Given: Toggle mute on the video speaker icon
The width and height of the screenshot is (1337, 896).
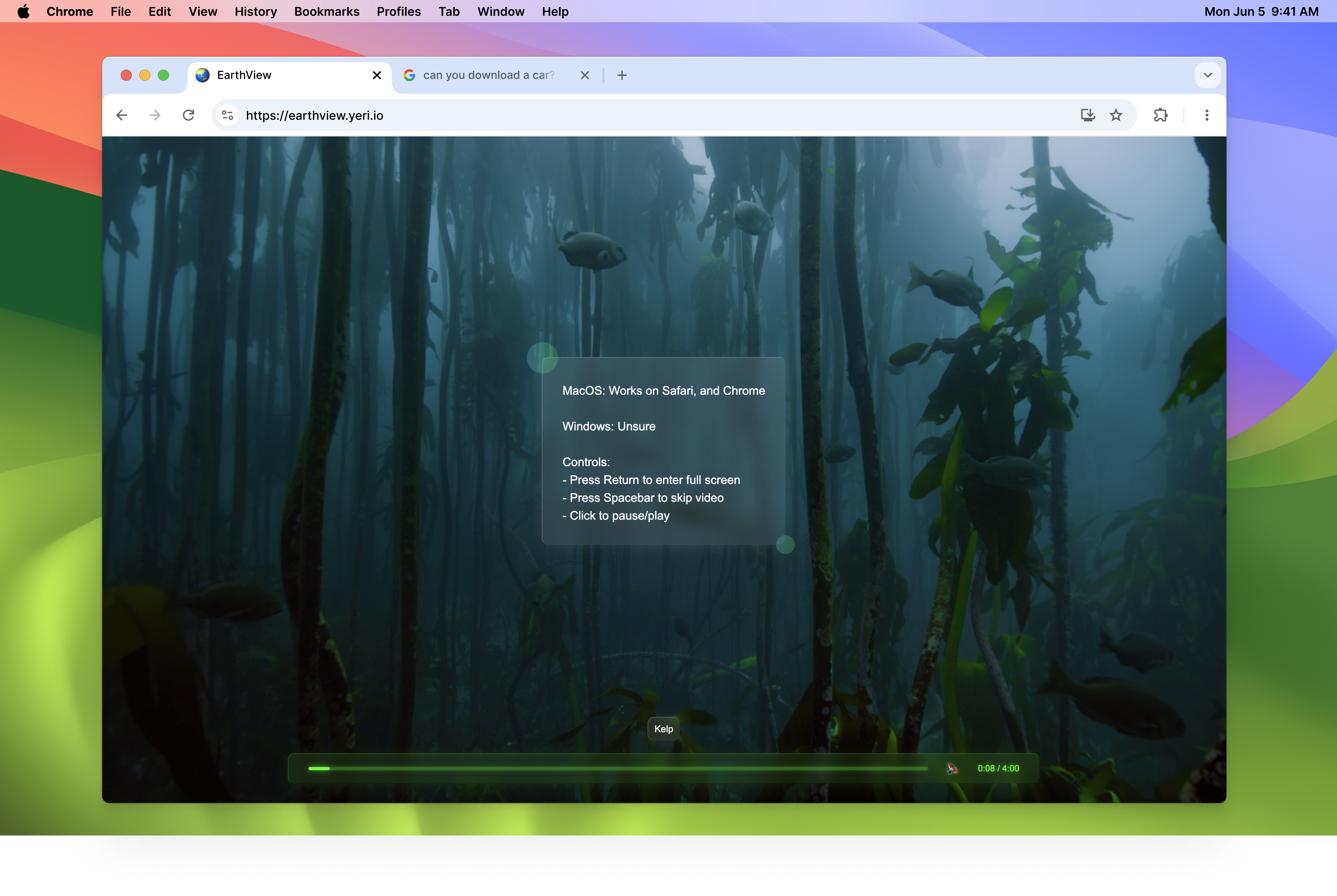Looking at the screenshot, I should click(953, 768).
